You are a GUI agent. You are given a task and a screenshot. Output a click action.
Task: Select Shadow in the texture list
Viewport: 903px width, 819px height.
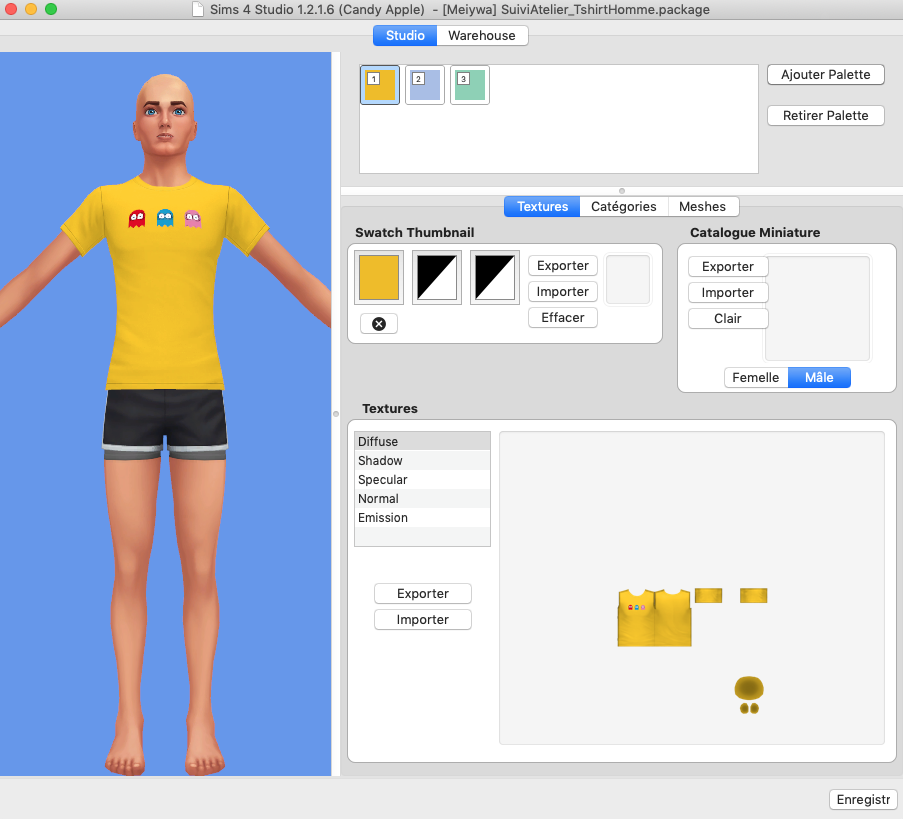(422, 460)
